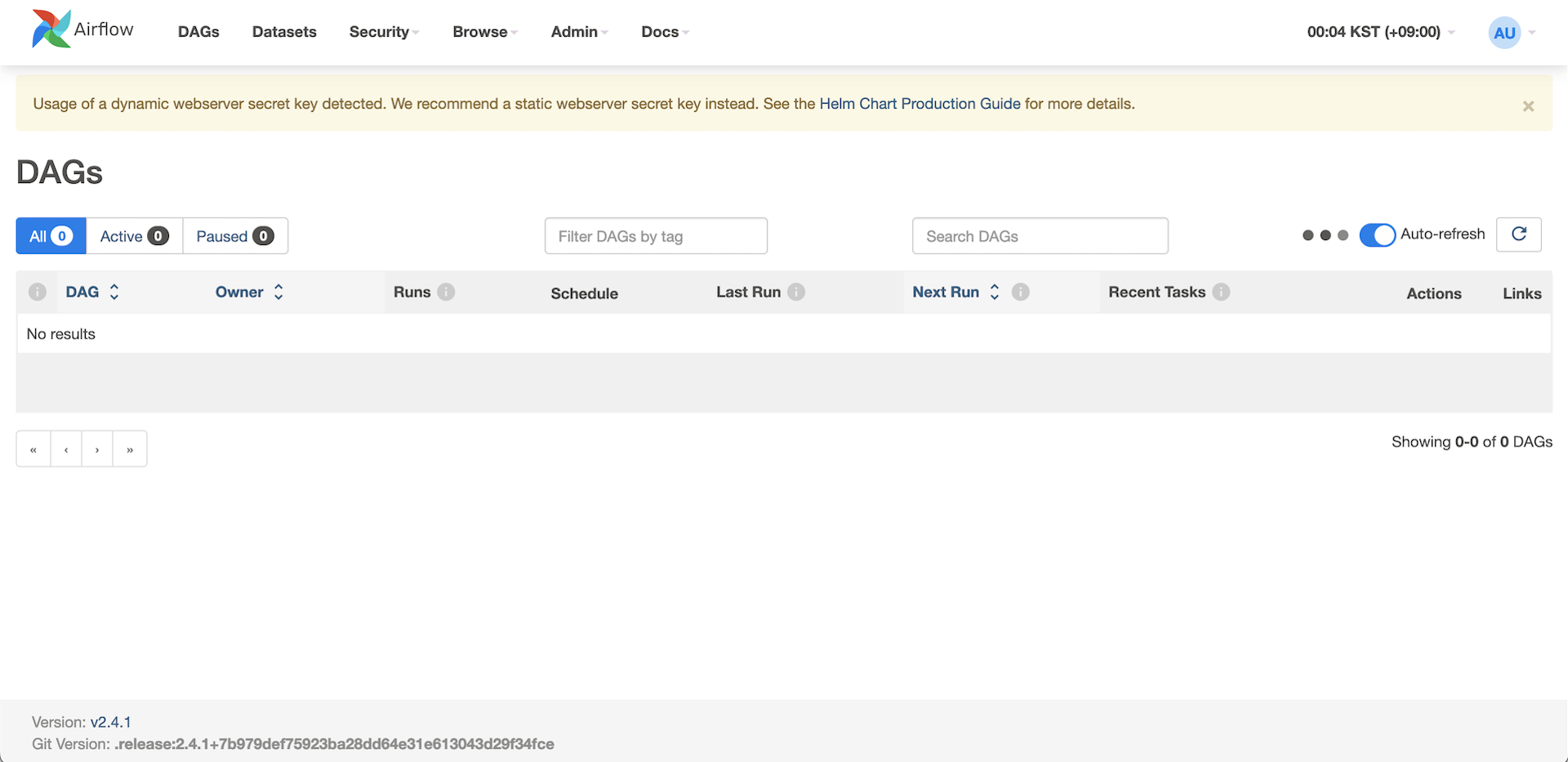Click the Search DAGs input field

(x=1040, y=236)
